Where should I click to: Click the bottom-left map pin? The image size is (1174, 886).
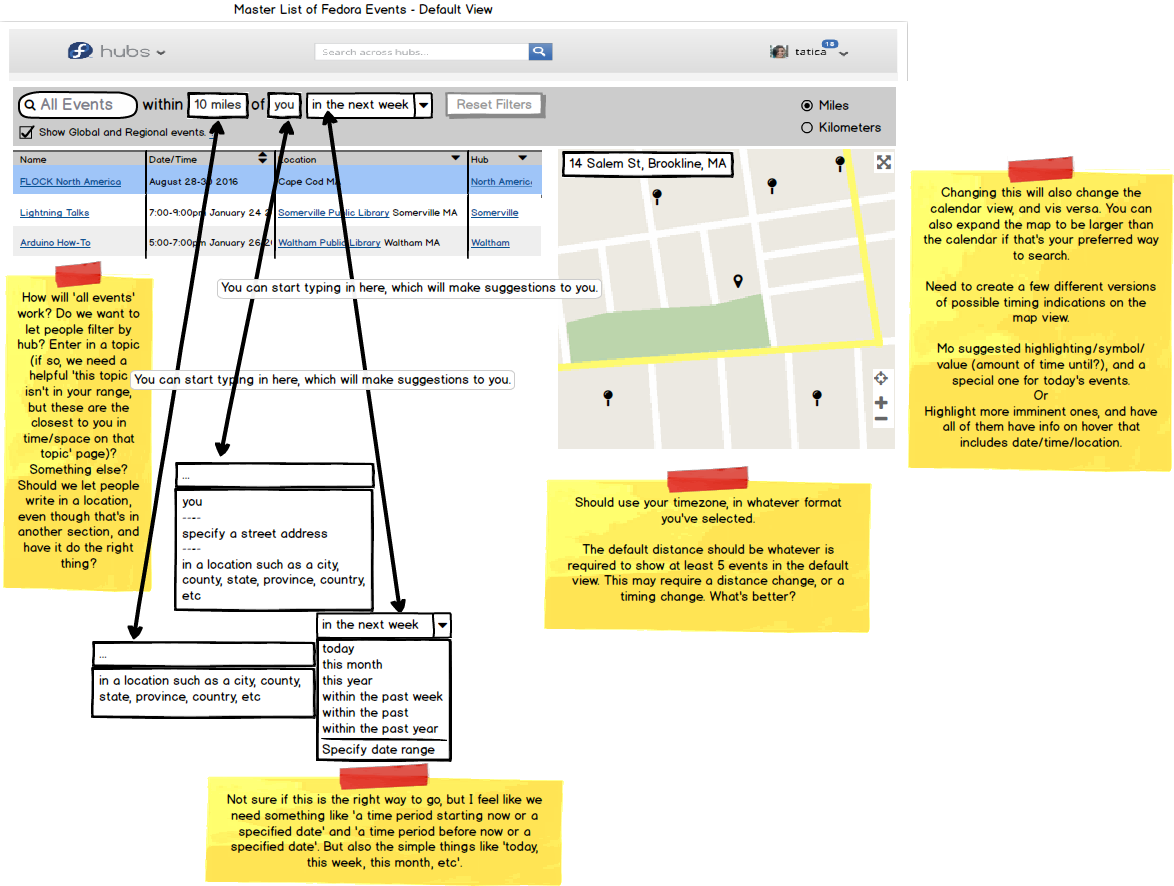tap(608, 397)
